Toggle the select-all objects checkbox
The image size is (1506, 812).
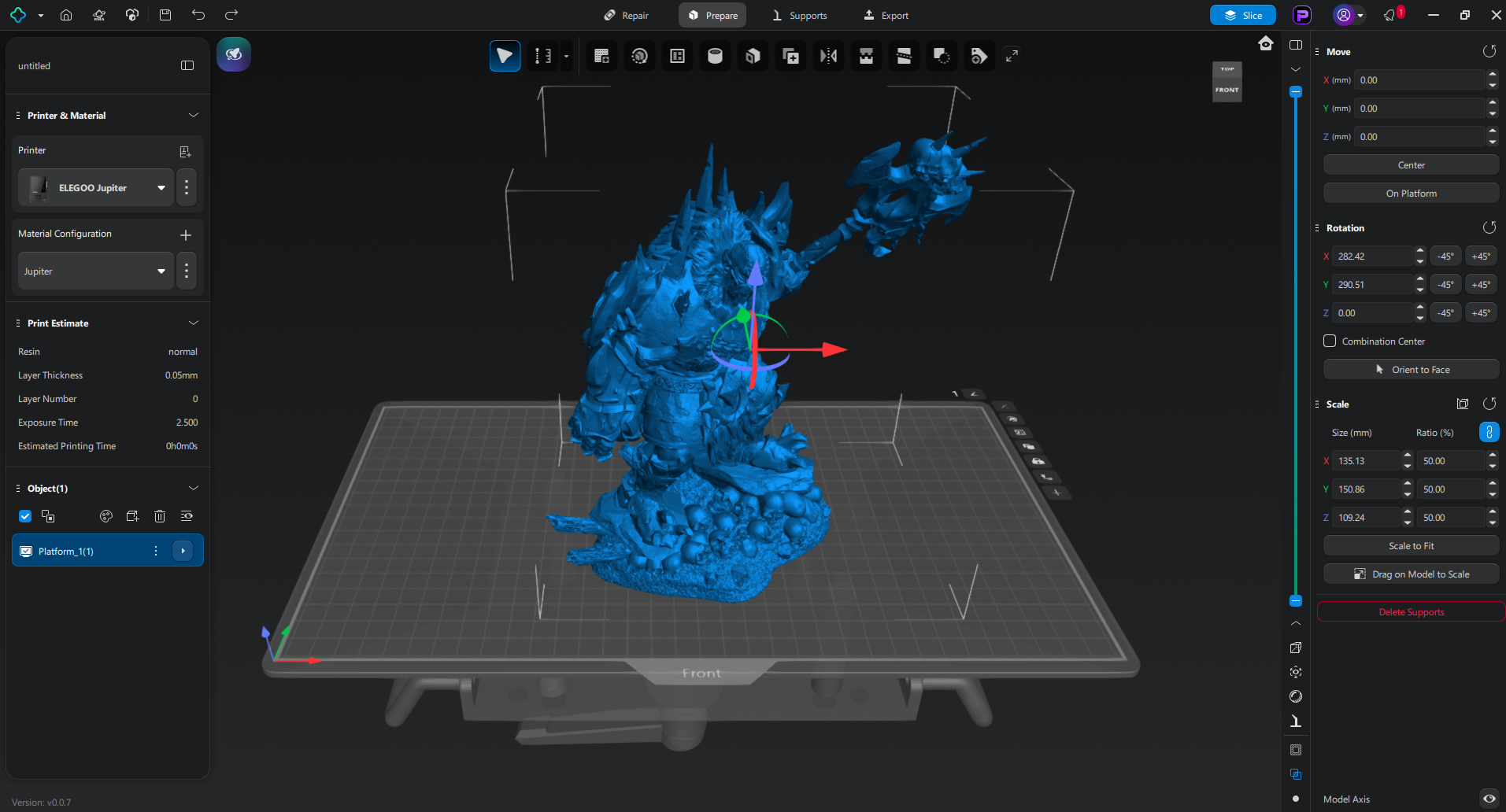[25, 516]
